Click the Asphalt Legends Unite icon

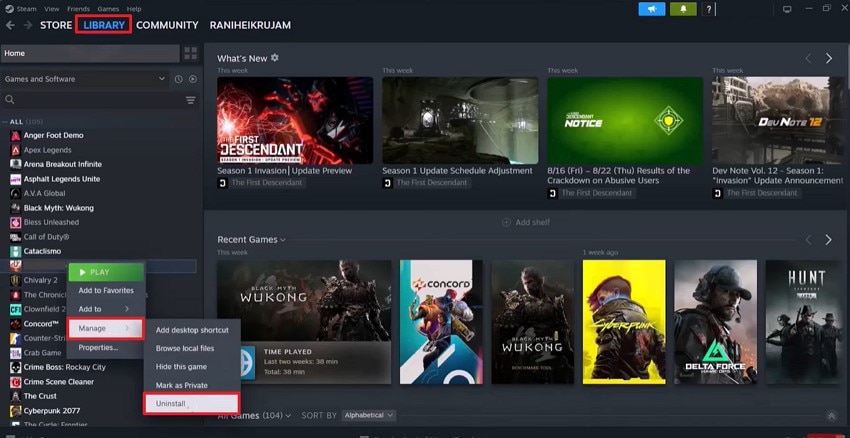pos(16,179)
